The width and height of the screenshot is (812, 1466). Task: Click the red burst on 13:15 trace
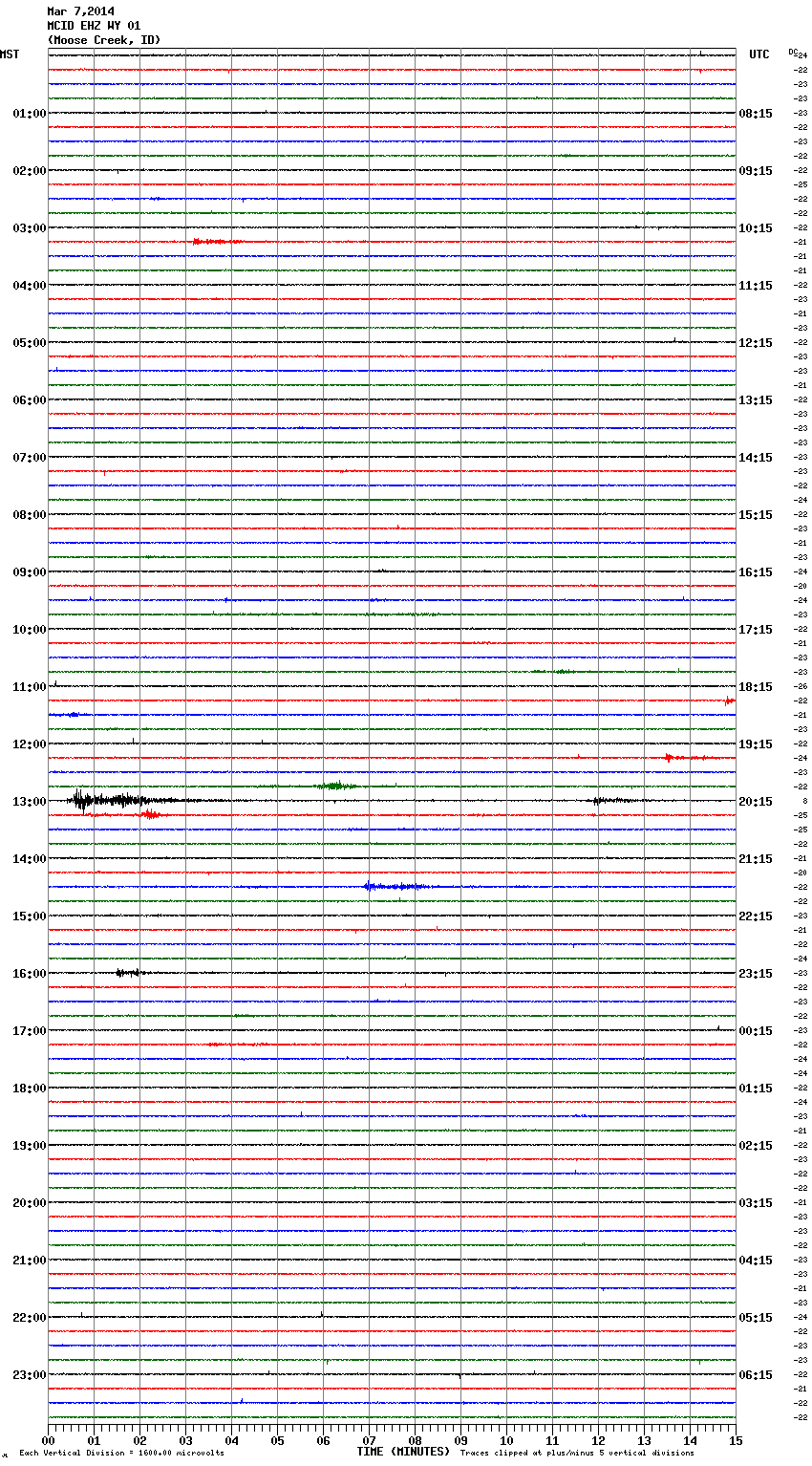151,815
